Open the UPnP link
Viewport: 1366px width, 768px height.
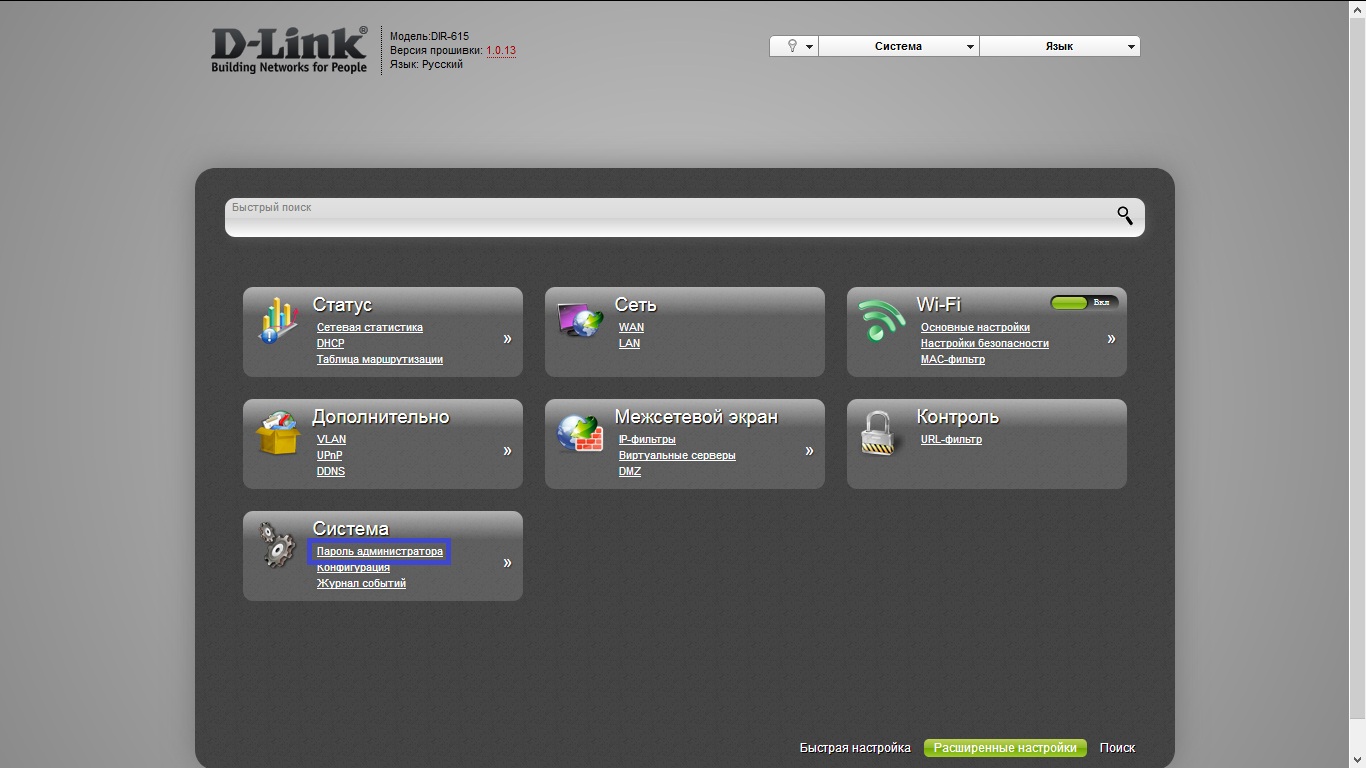click(x=330, y=456)
